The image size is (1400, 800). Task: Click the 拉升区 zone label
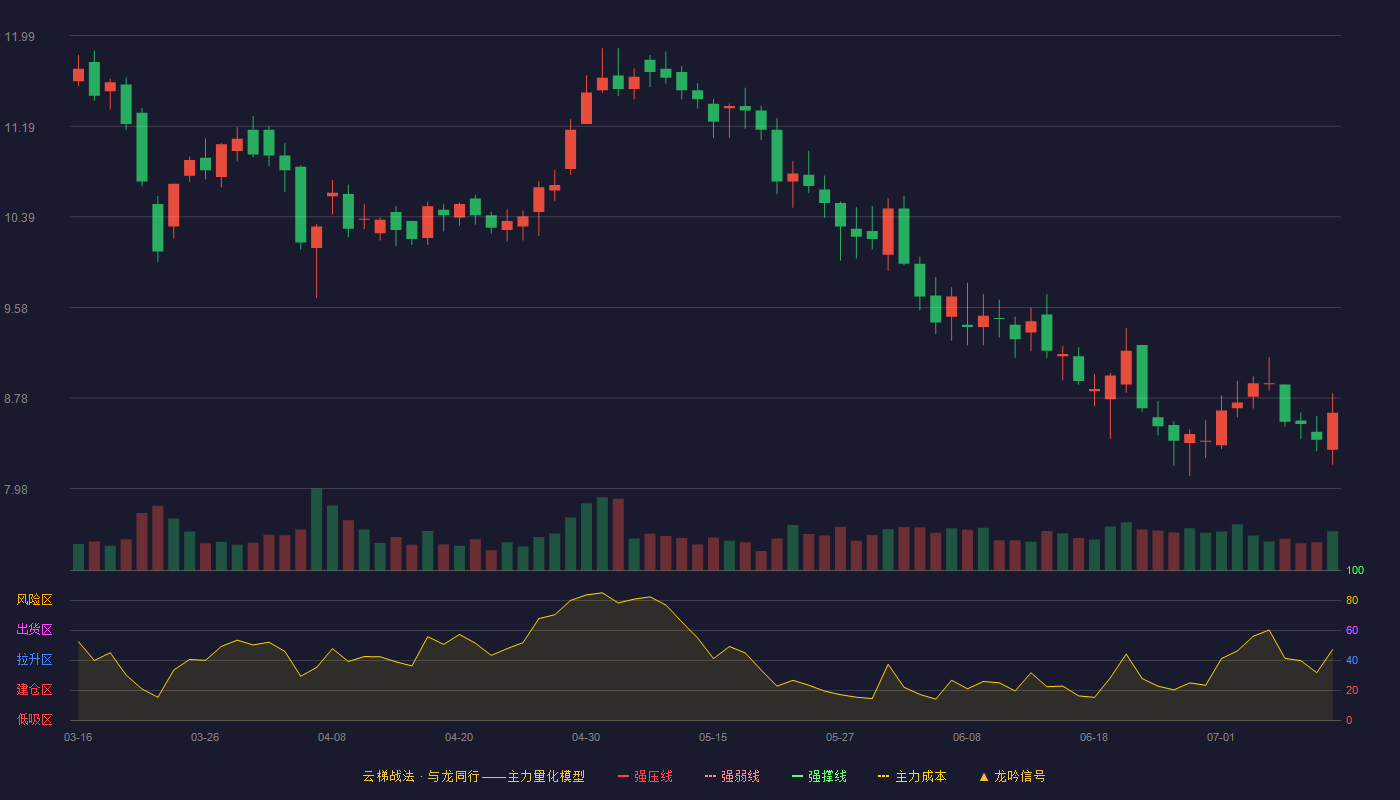[x=34, y=660]
